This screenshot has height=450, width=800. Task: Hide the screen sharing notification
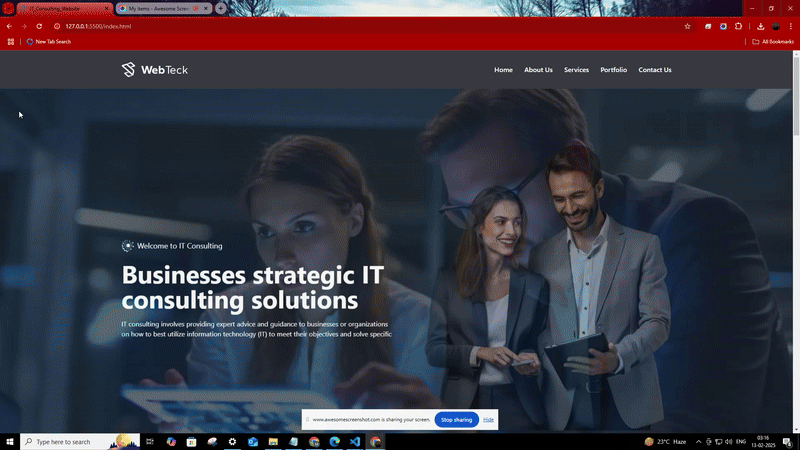click(x=488, y=420)
